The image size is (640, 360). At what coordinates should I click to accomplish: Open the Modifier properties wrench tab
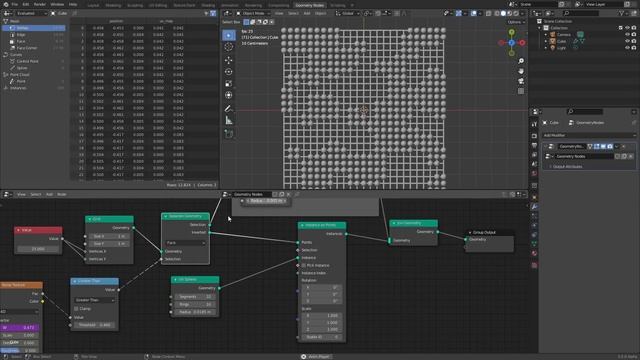[x=534, y=207]
